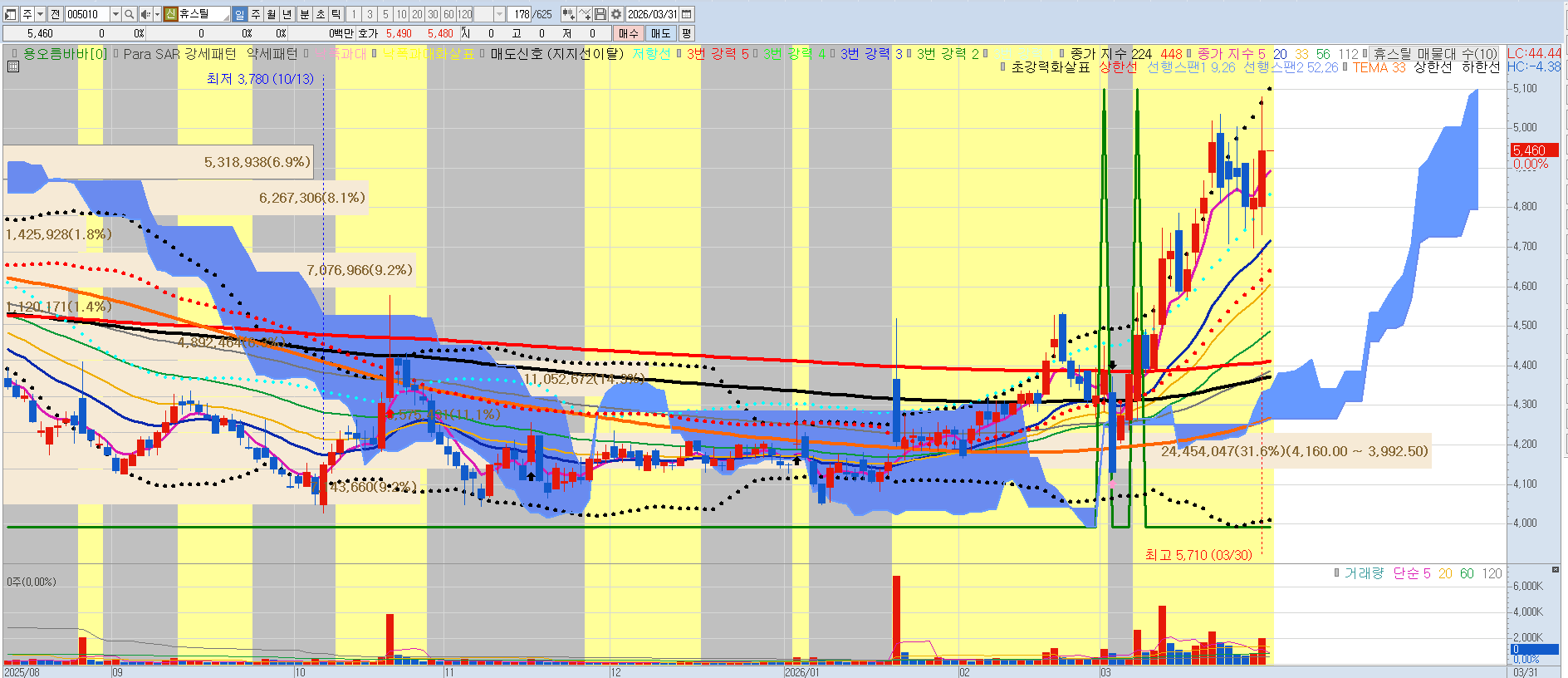Click the LC:44.44 readout
This screenshot has width=1568, height=678.
point(1534,53)
